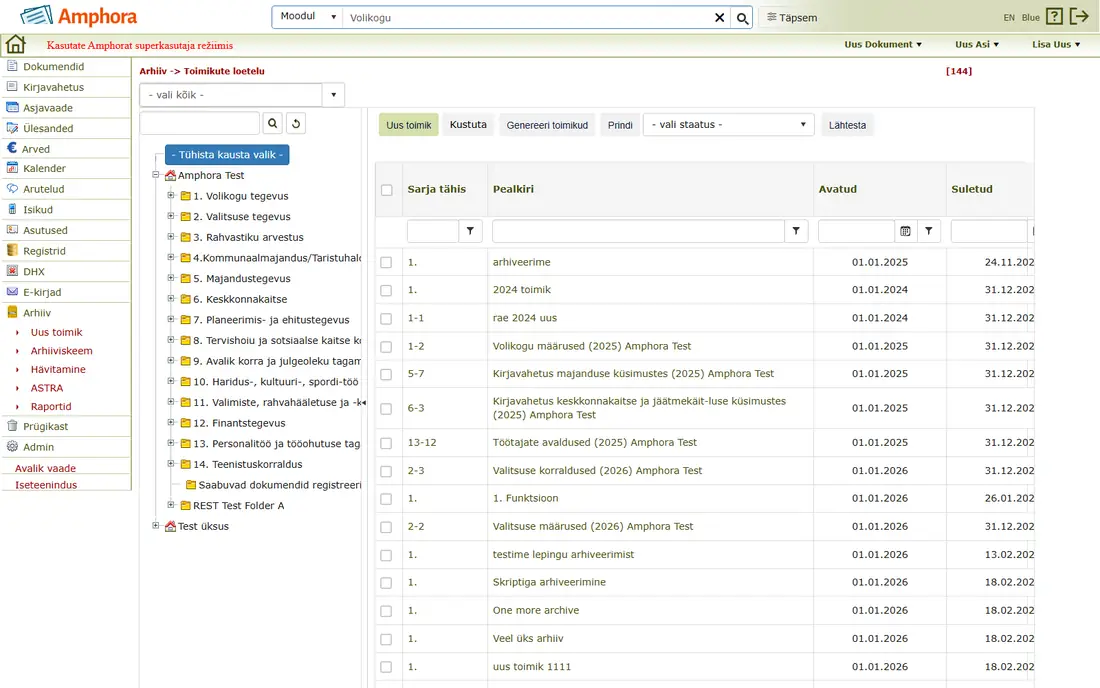Open the Prügikast trash module
1100x688 pixels.
46,426
